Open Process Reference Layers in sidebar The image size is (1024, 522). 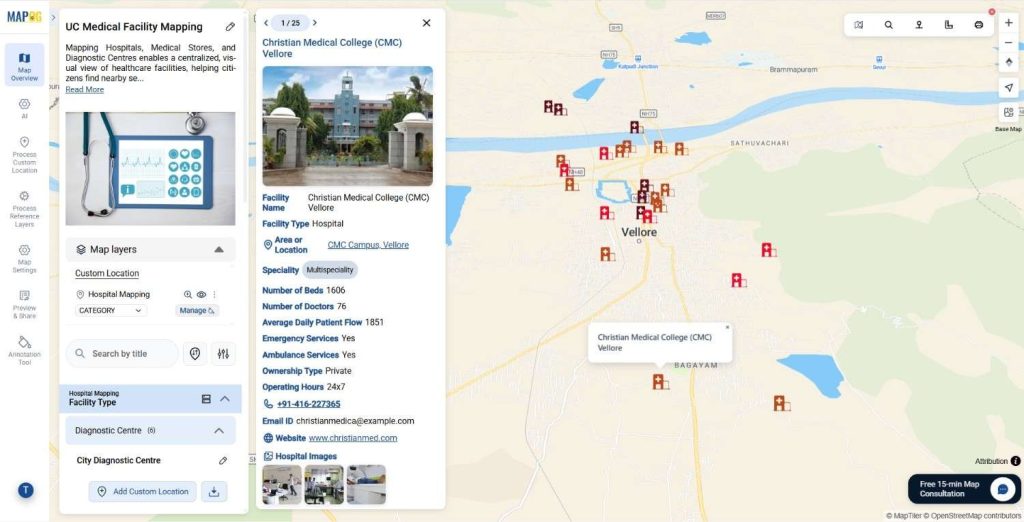click(x=24, y=209)
